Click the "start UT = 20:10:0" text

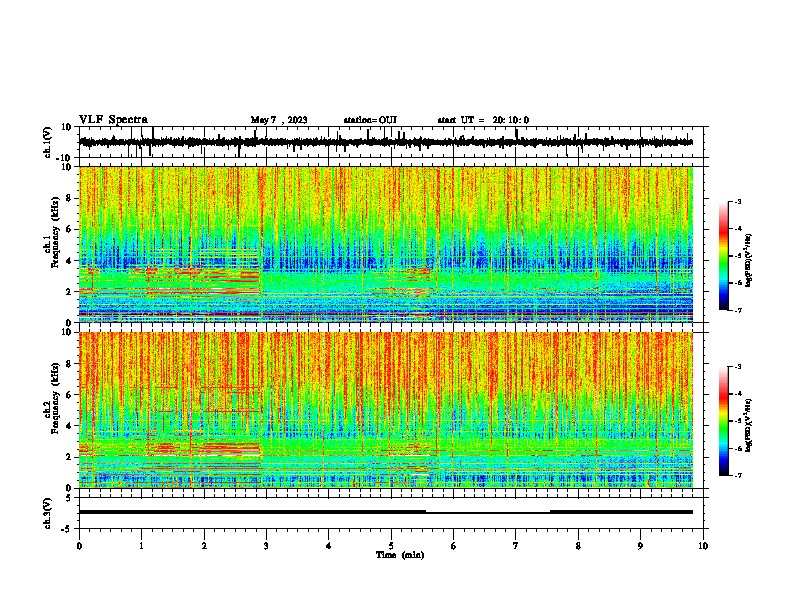(483, 120)
